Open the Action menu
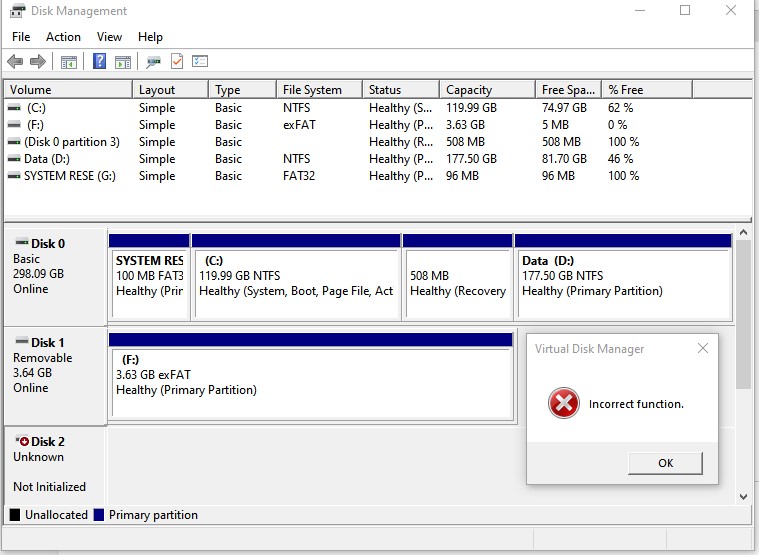Screen dimensions: 759x555 pos(63,37)
